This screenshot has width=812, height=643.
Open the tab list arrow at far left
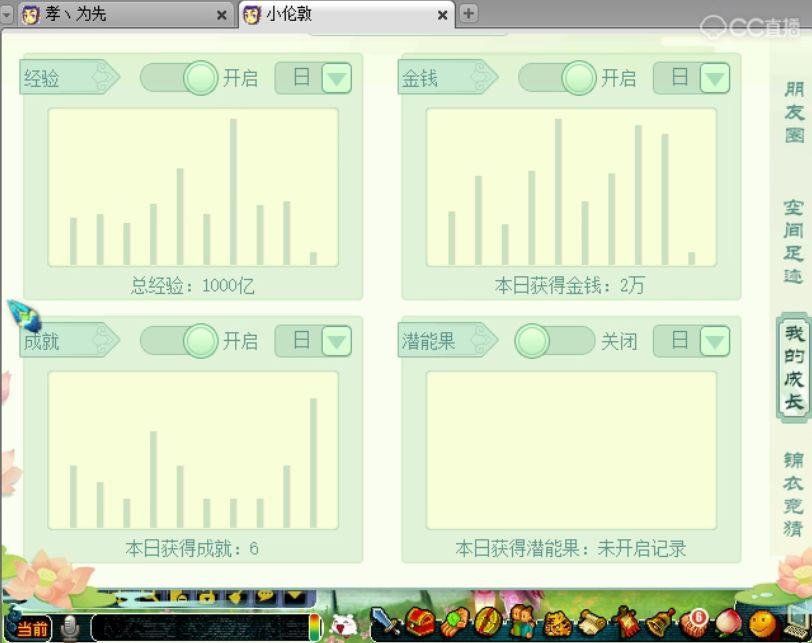pyautogui.click(x=7, y=15)
